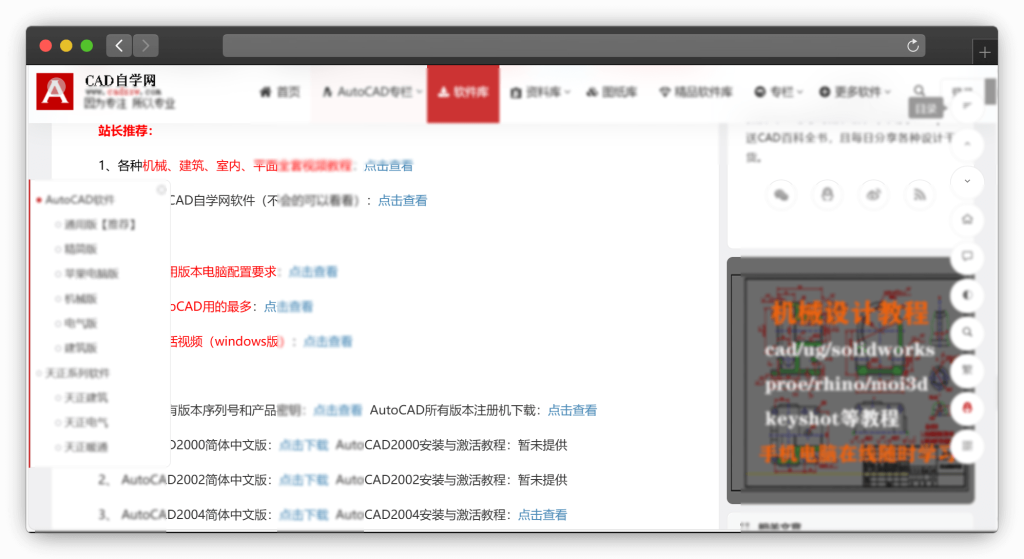The height and width of the screenshot is (559, 1024).
Task: Click 点击查看 after windows版 line
Action: 328,342
